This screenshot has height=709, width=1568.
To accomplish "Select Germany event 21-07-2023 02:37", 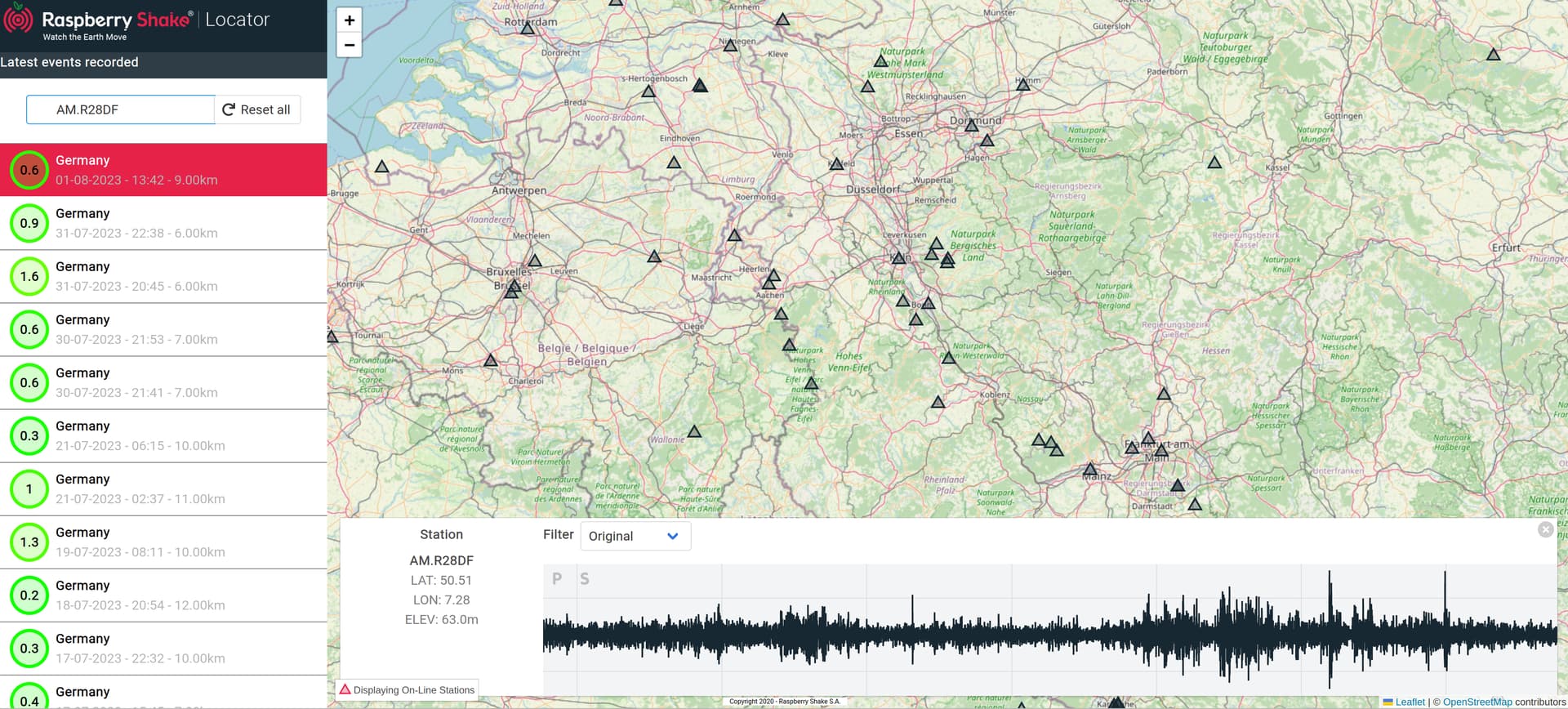I will pyautogui.click(x=163, y=488).
